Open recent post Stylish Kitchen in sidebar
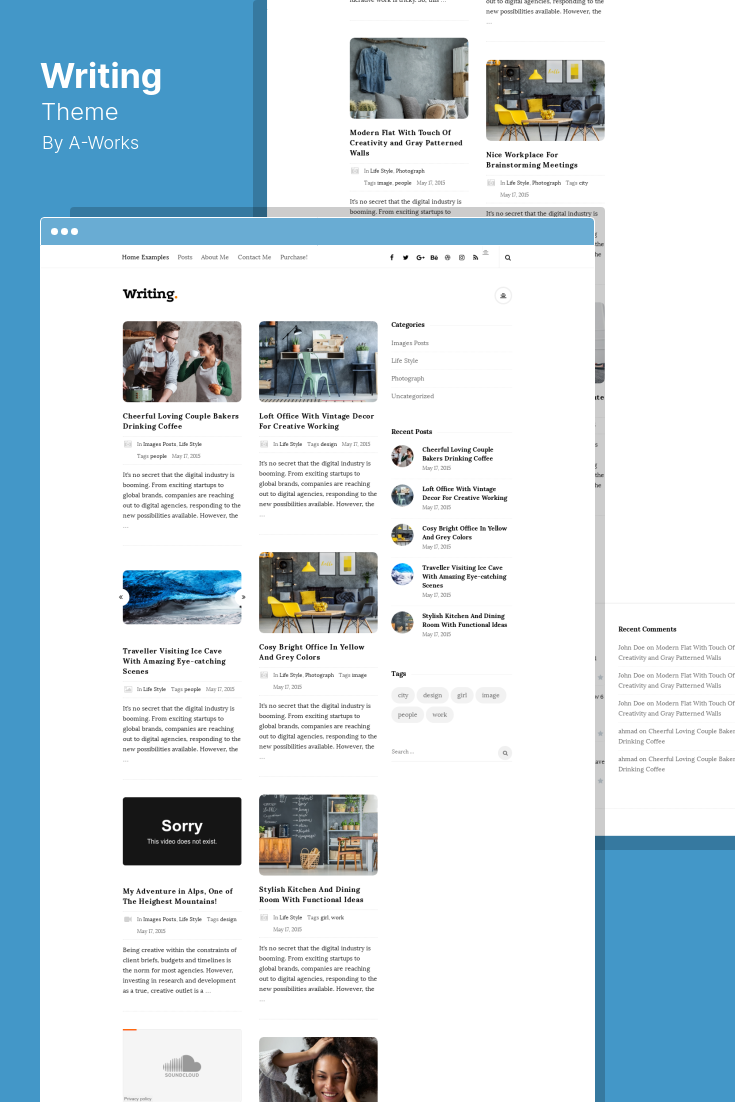735x1102 pixels. click(464, 621)
